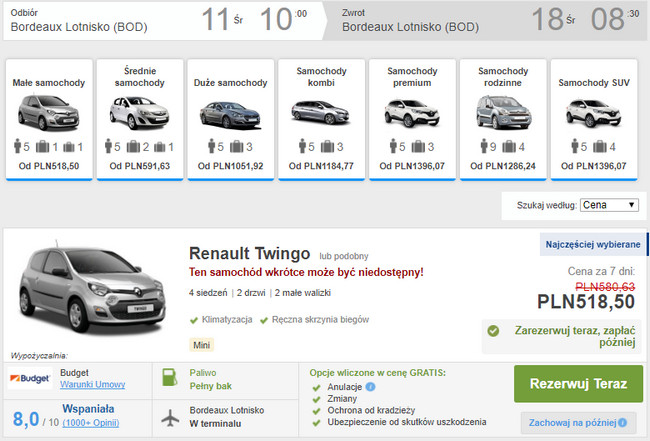Select the Samochody kombi category card
This screenshot has height=441, width=650.
pyautogui.click(x=321, y=120)
